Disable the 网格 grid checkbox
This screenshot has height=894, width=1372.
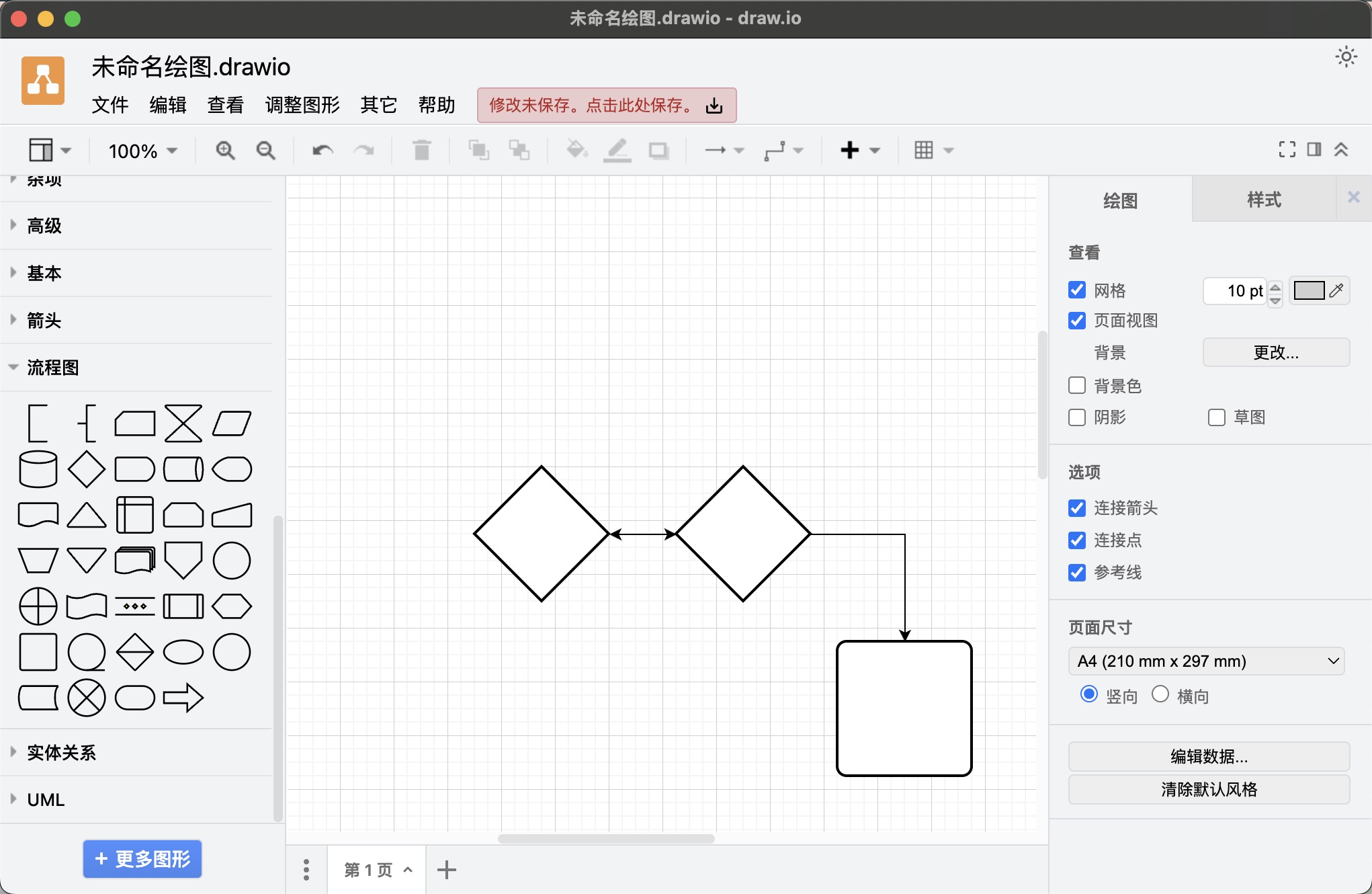click(x=1077, y=290)
